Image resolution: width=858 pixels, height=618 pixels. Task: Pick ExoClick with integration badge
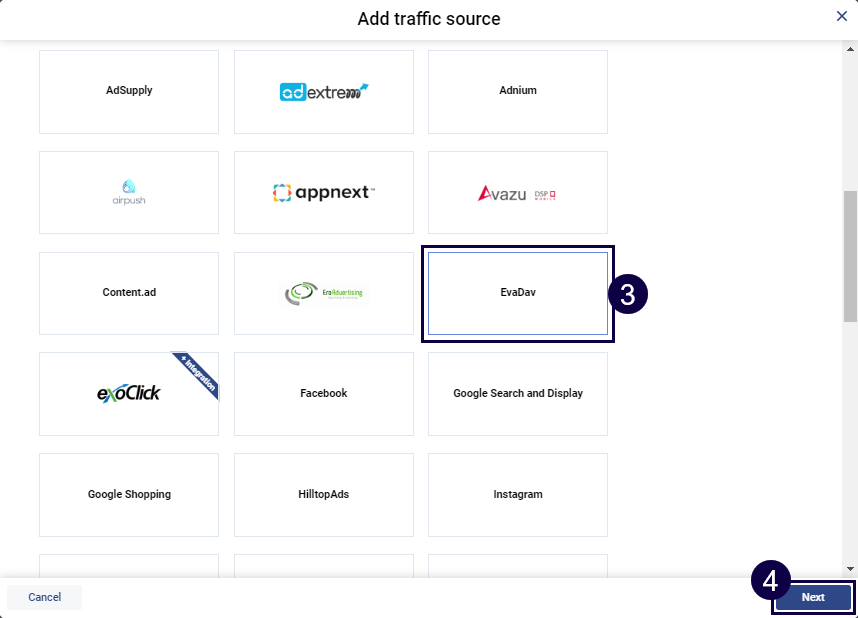(128, 394)
